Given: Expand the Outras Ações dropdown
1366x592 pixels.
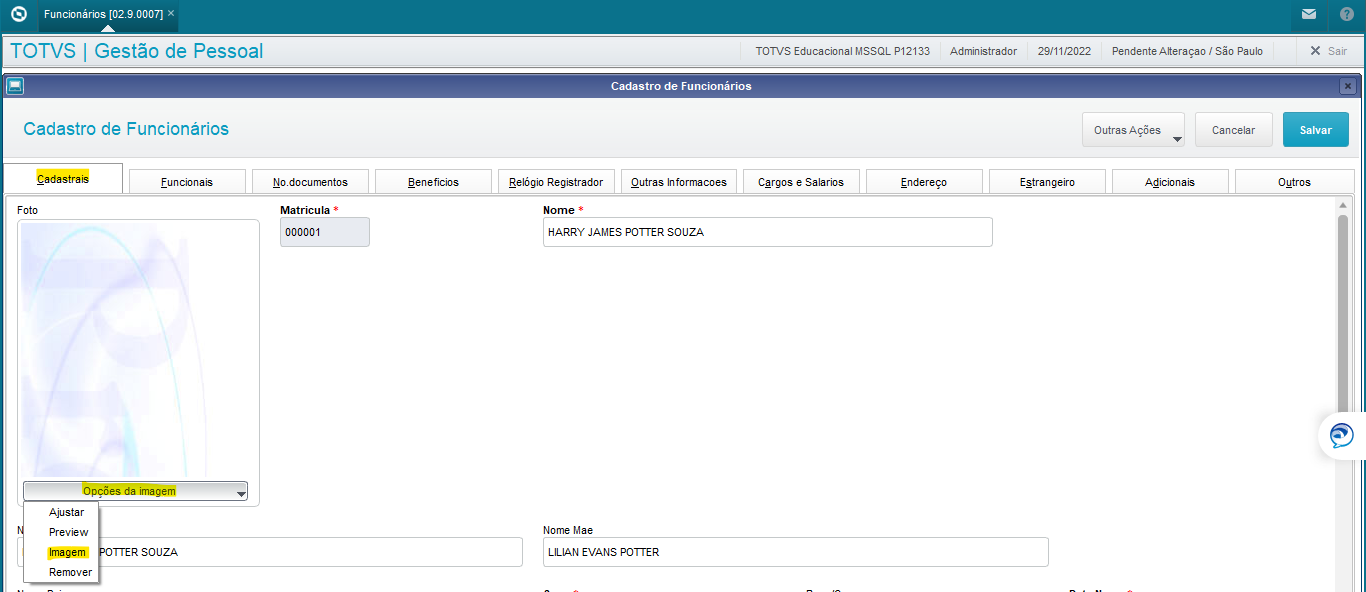Looking at the screenshot, I should pyautogui.click(x=1133, y=130).
